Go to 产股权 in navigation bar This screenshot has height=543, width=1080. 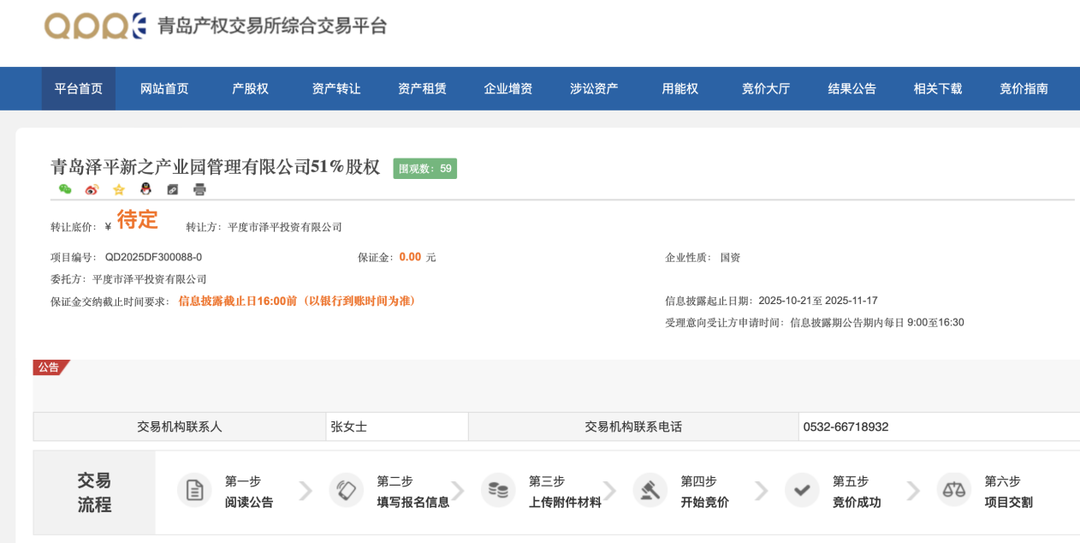(x=250, y=89)
